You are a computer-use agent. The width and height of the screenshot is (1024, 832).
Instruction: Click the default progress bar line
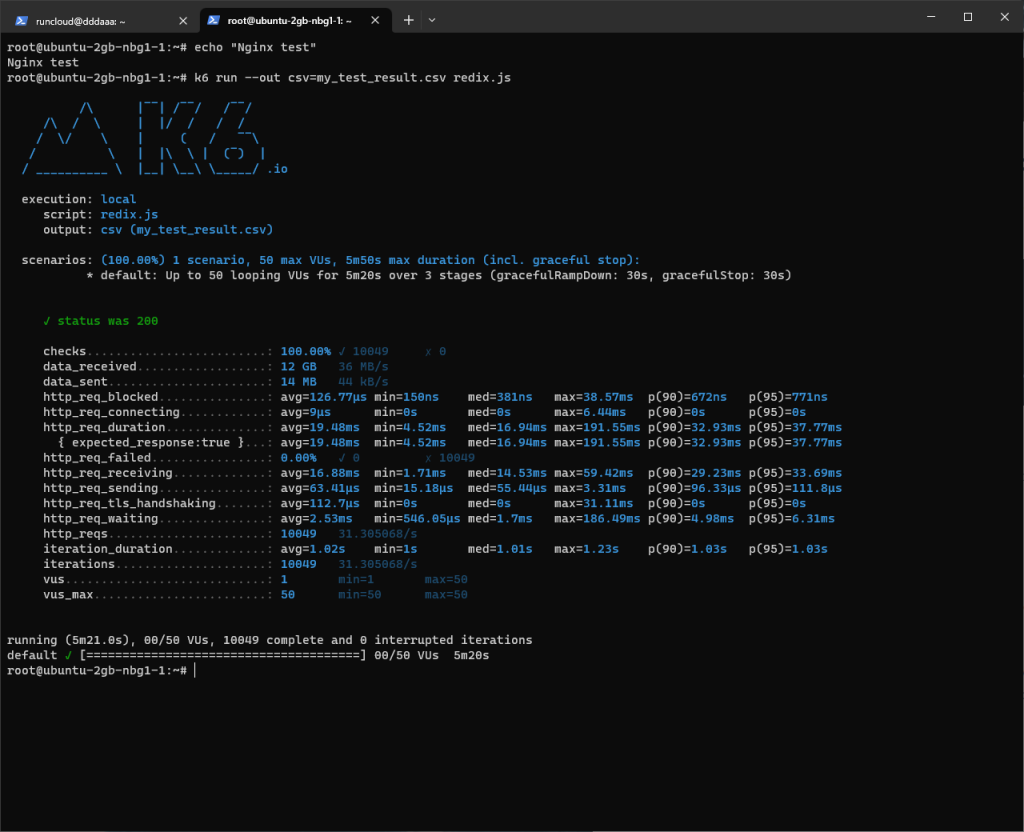point(248,655)
